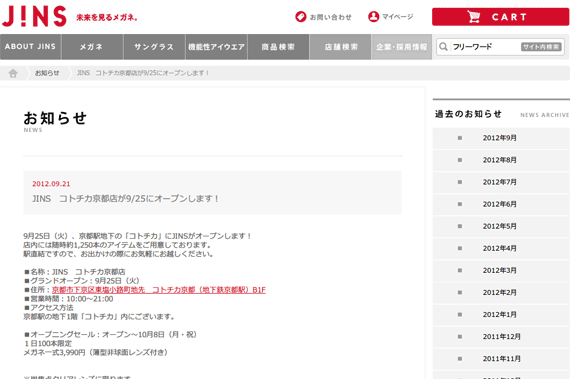
Task: Open the サングラス menu item
Action: pyautogui.click(x=154, y=47)
